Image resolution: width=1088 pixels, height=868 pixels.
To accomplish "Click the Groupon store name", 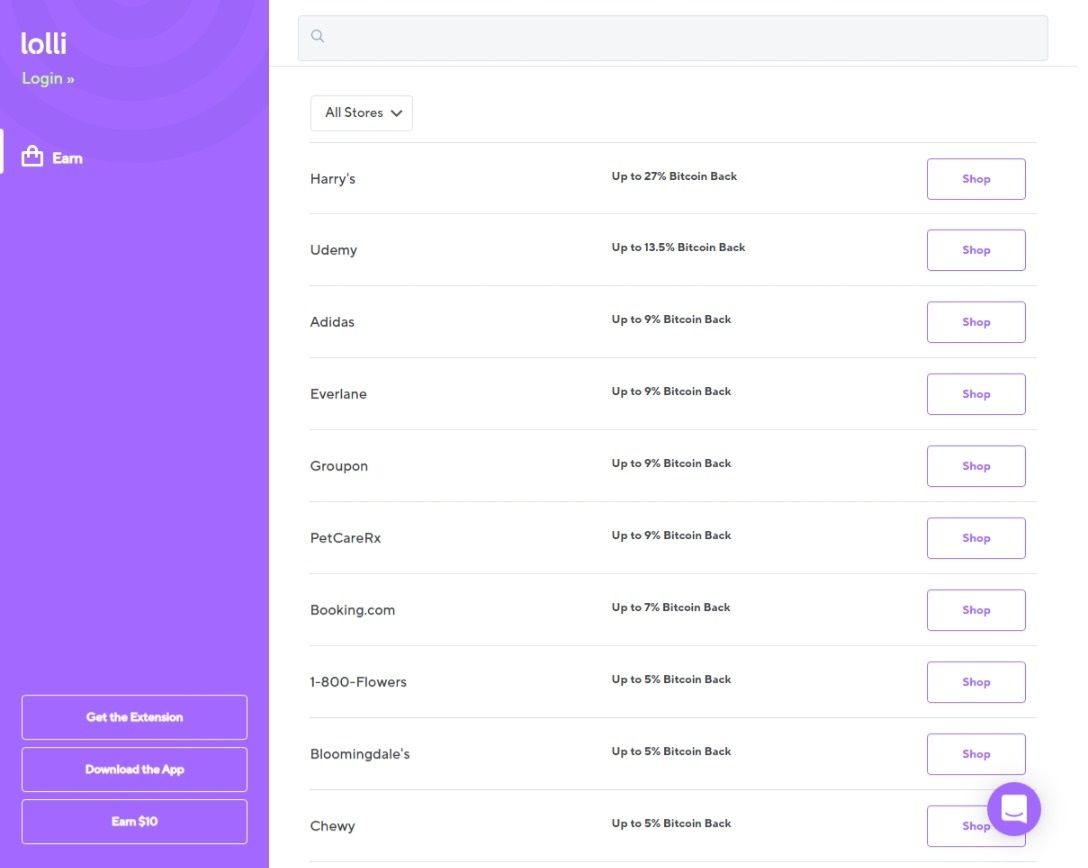I will 339,466.
